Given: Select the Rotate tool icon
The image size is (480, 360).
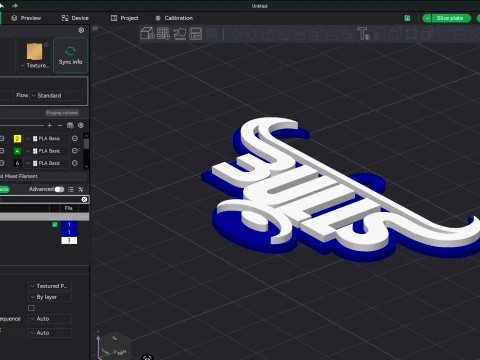Looking at the screenshot, I should coord(252,34).
